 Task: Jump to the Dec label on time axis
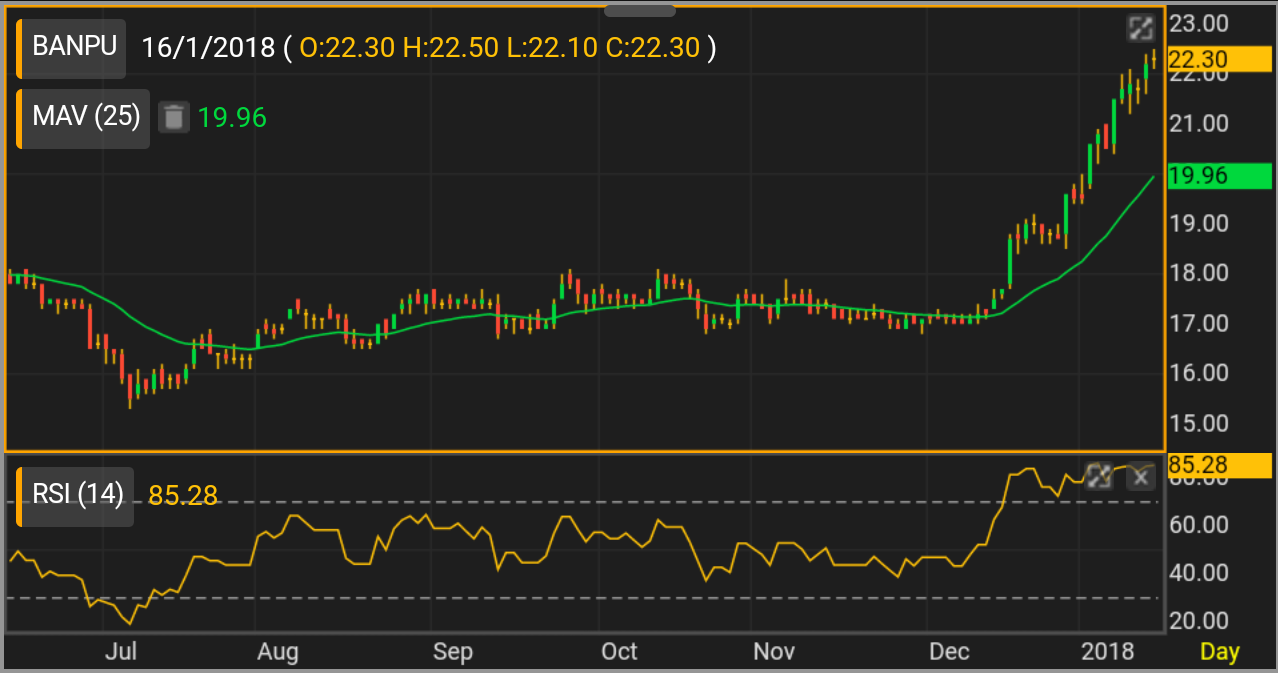pos(949,652)
